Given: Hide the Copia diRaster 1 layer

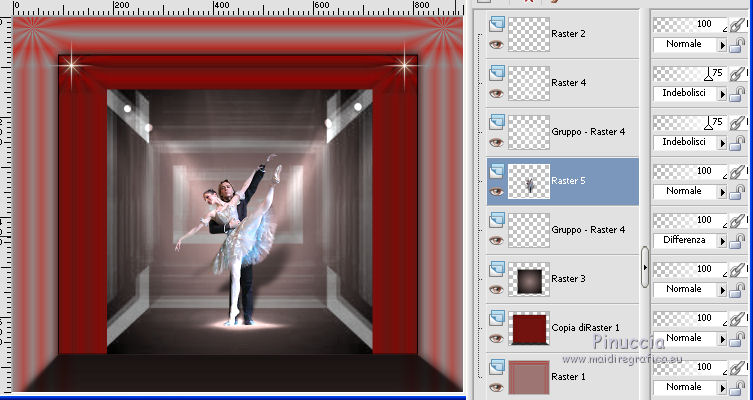Looking at the screenshot, I should coord(496,339).
